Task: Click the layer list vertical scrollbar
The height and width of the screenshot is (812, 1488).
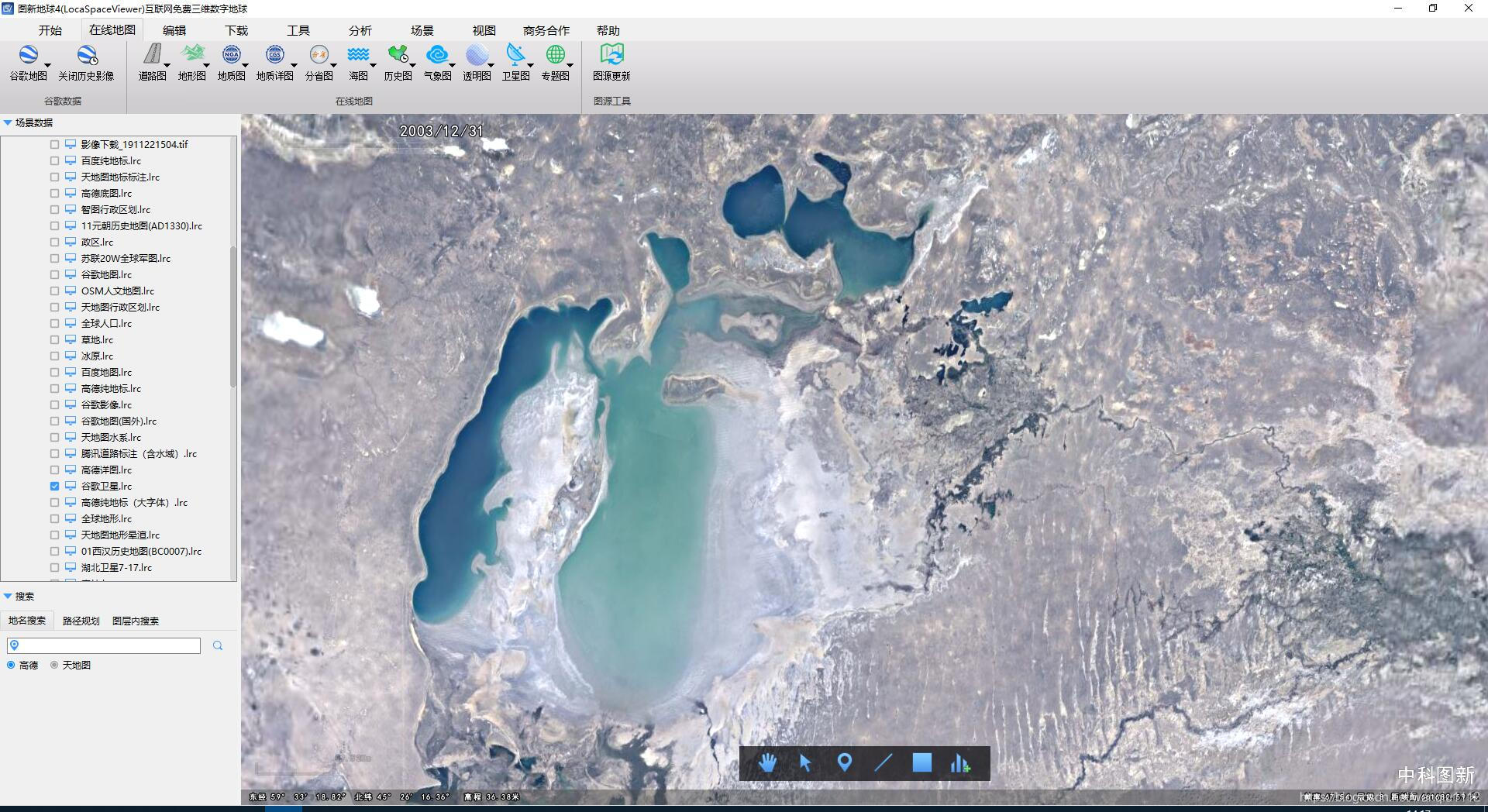Action: [233, 318]
